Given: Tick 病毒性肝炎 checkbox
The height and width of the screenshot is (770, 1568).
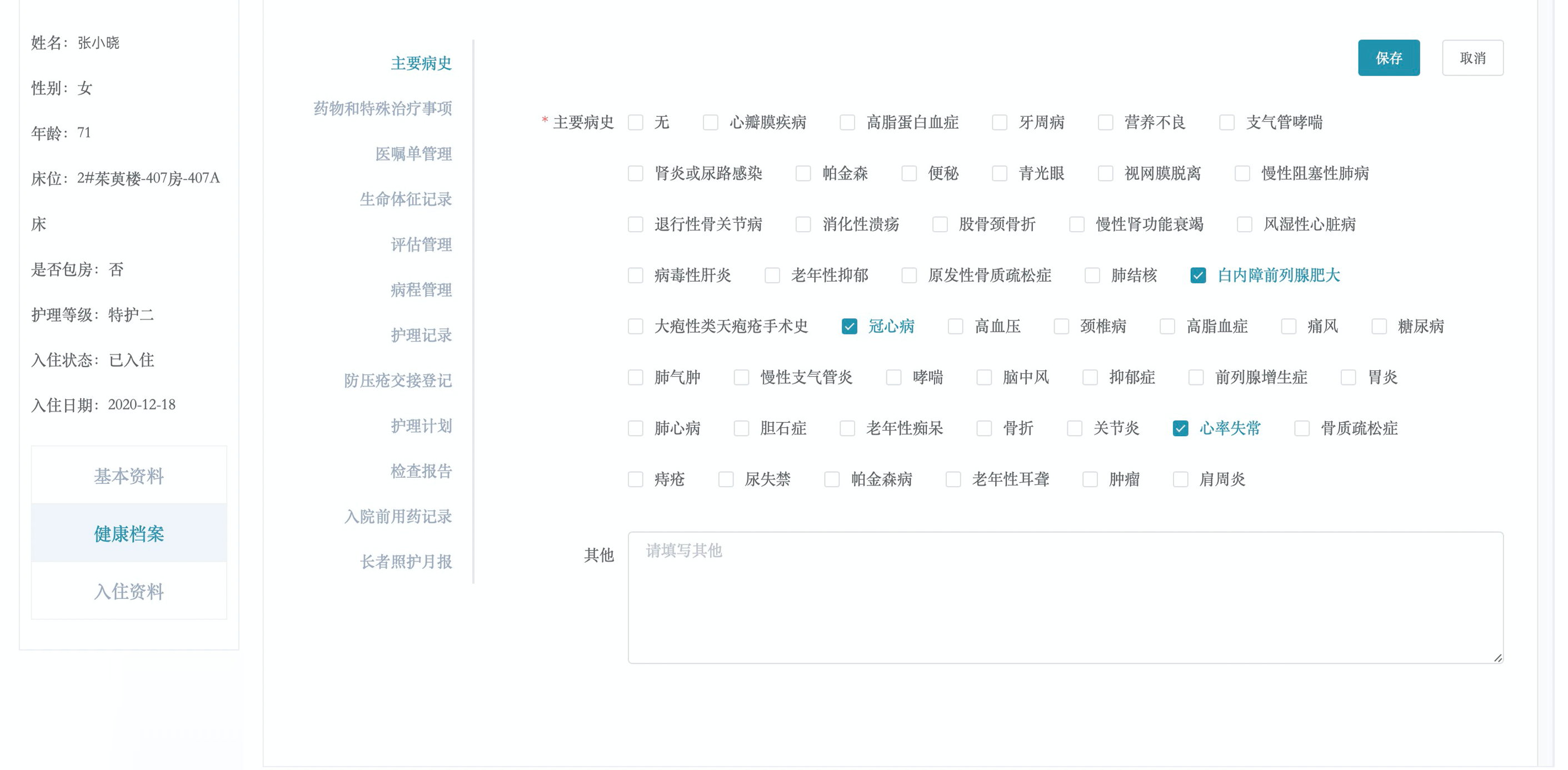Looking at the screenshot, I should coord(636,276).
